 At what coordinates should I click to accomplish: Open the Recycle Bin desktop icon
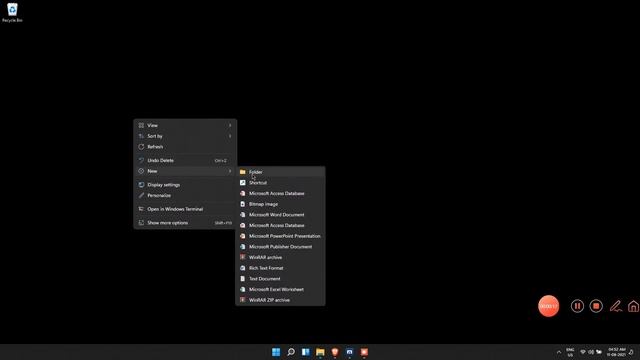(x=12, y=12)
